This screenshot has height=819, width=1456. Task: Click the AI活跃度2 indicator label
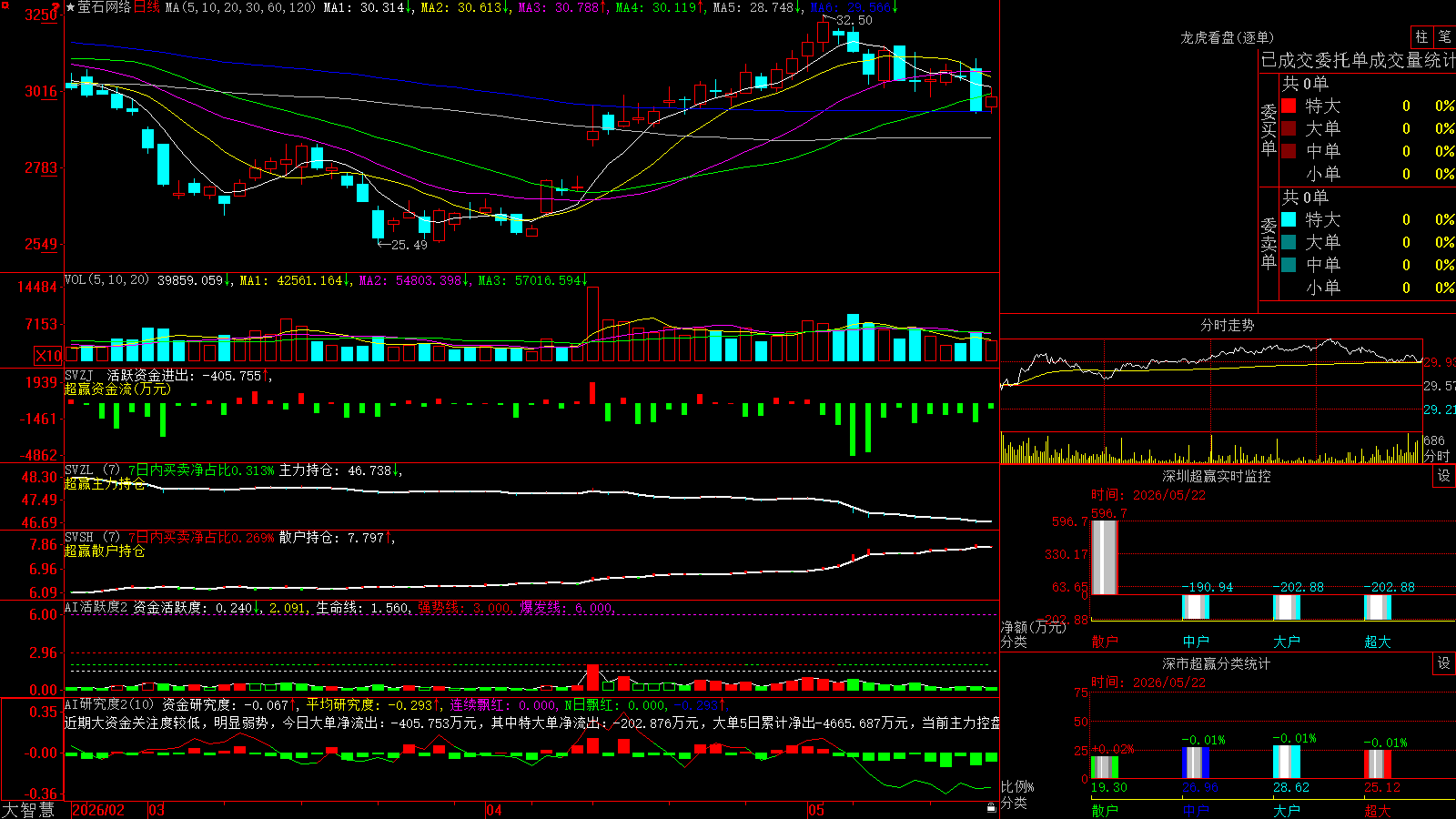96,607
